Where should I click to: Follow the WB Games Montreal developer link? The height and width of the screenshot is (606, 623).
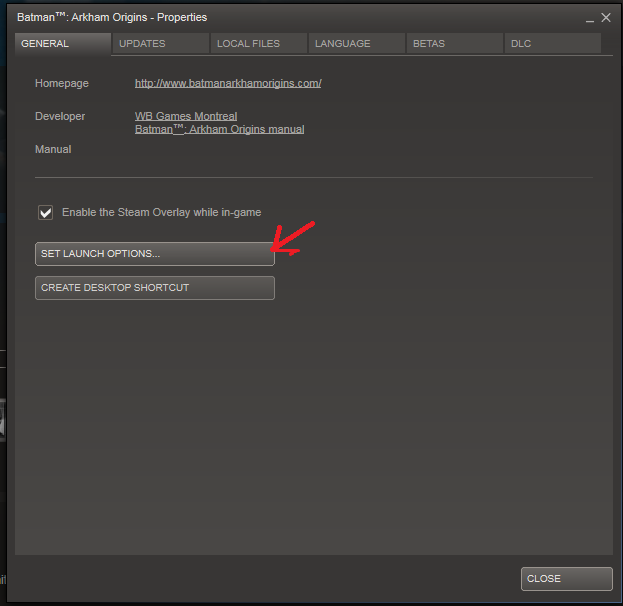186,116
